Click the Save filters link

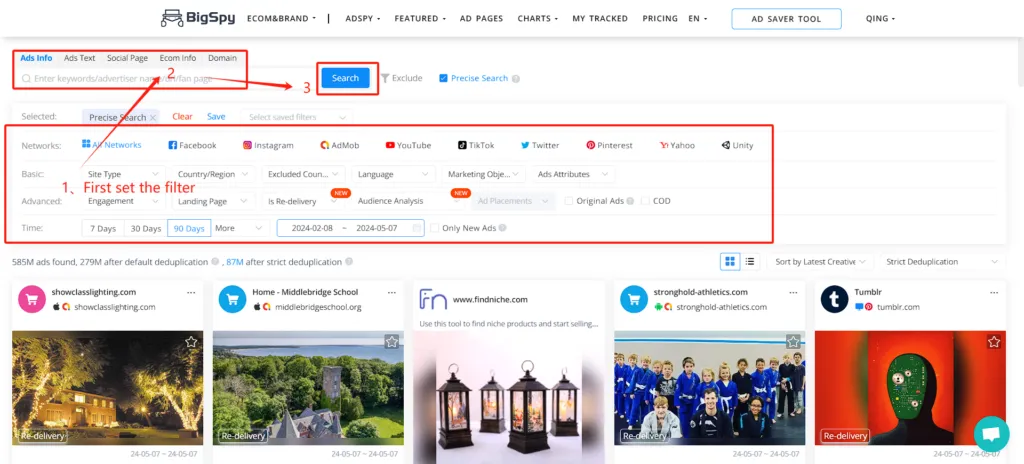[216, 116]
